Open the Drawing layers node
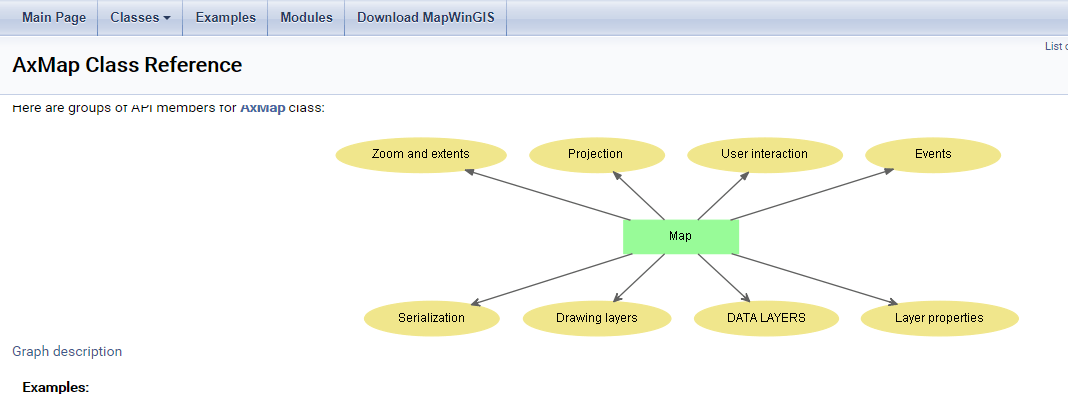1068x401 pixels. pyautogui.click(x=597, y=318)
